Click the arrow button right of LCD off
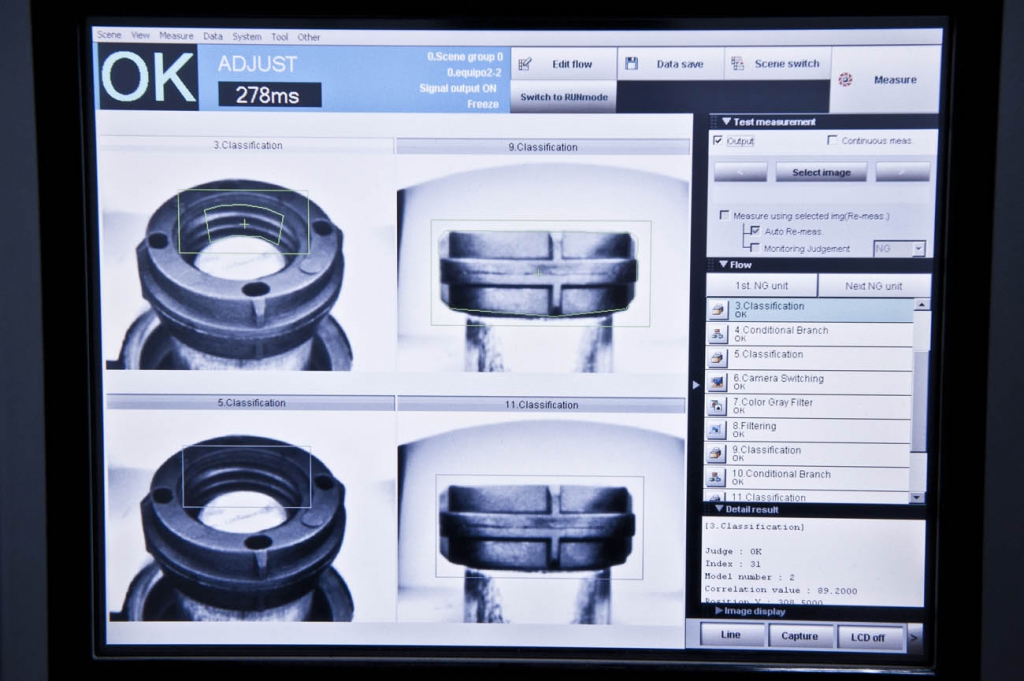Screen dimensions: 1024x681 click(x=914, y=637)
